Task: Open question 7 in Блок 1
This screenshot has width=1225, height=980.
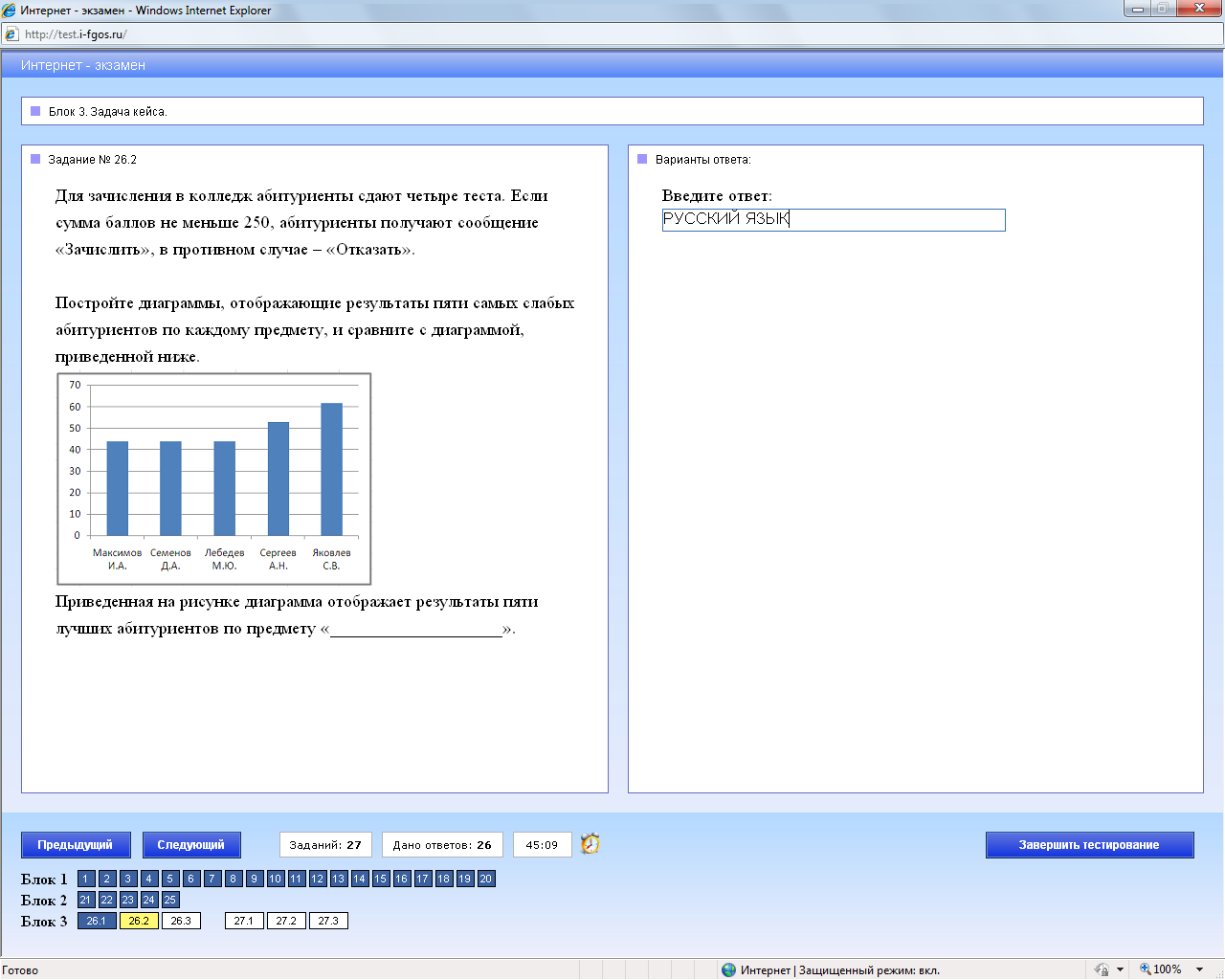Action: (x=212, y=879)
